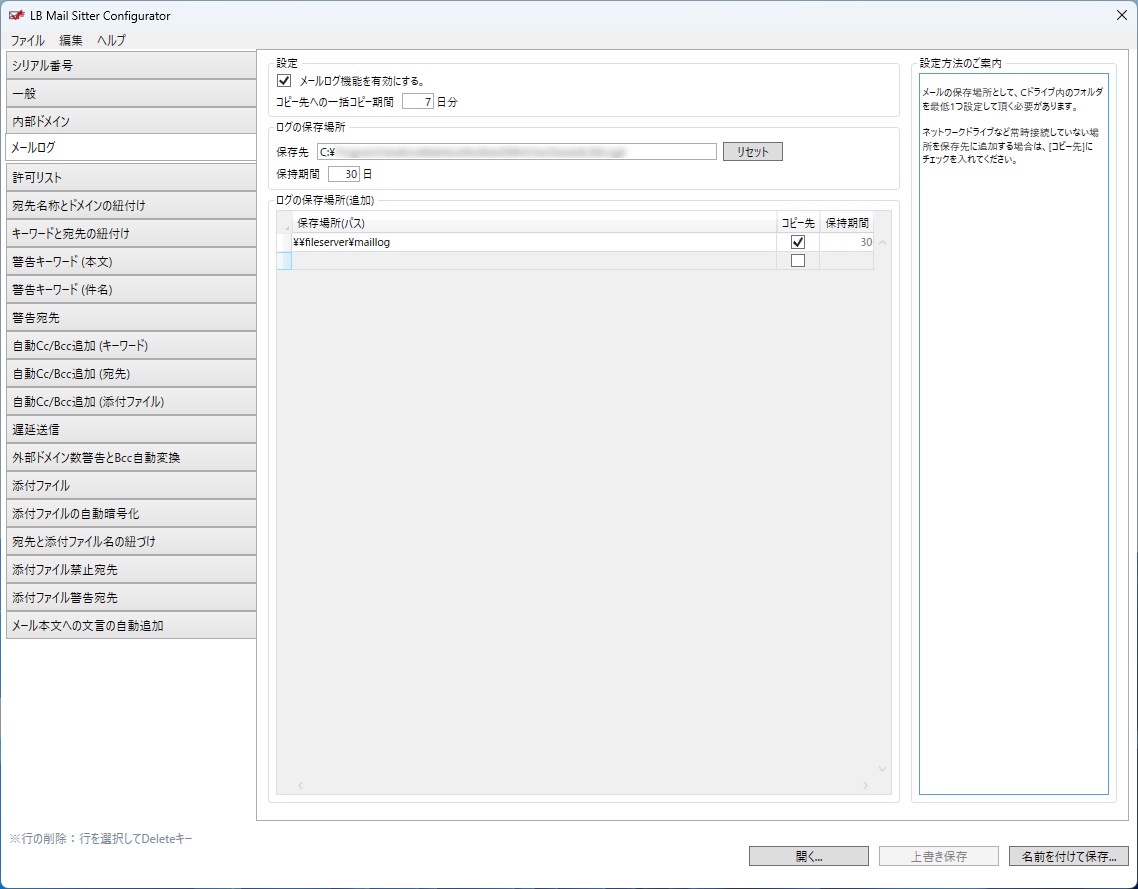
Task: Go to 警告宛先 section
Action: coord(131,317)
